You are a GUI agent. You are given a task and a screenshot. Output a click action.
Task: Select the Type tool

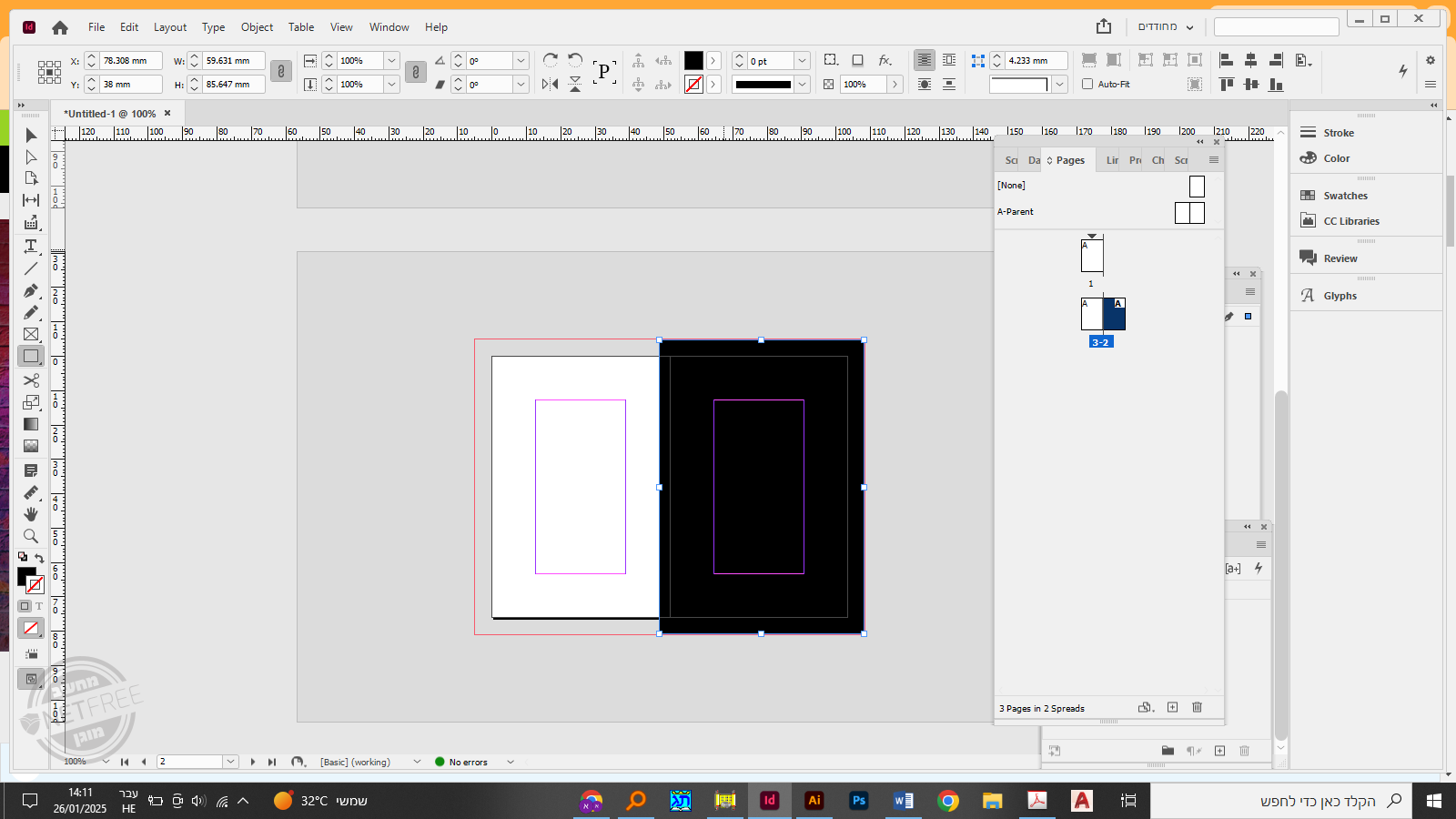[x=31, y=247]
